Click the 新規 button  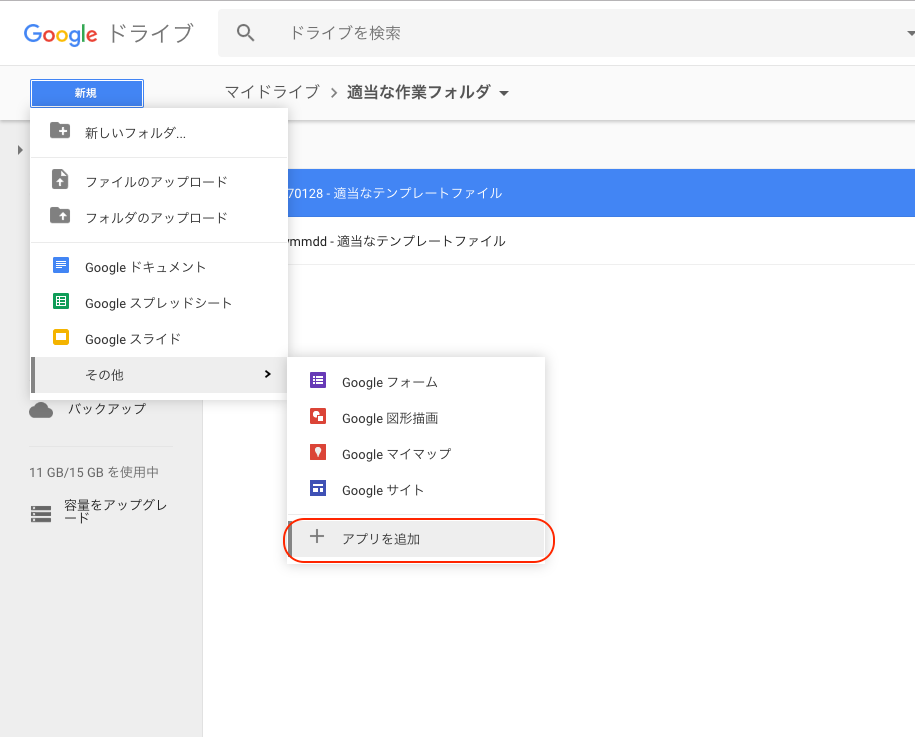click(87, 93)
